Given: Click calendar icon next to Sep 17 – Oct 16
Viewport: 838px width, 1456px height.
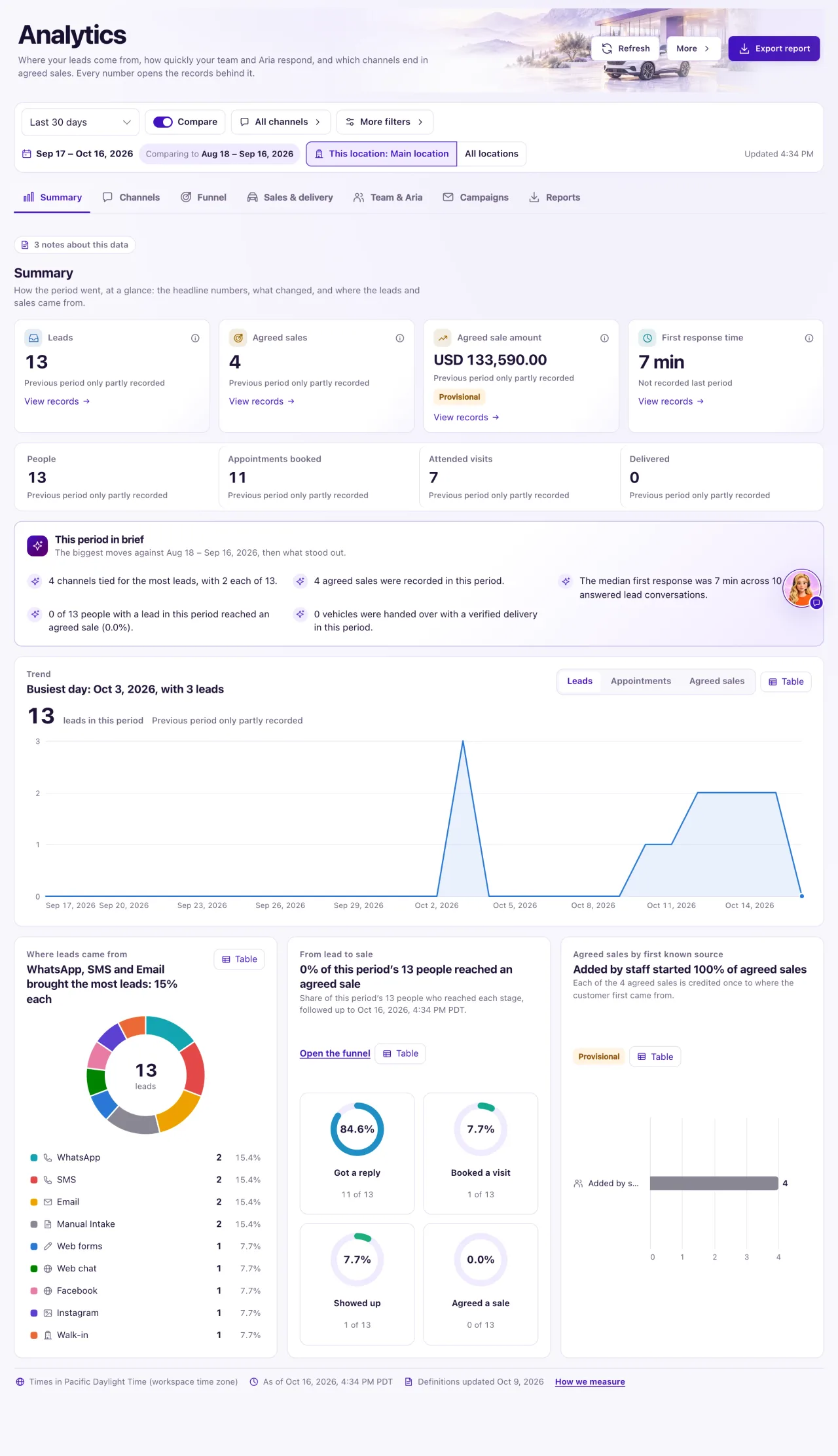Looking at the screenshot, I should click(27, 154).
